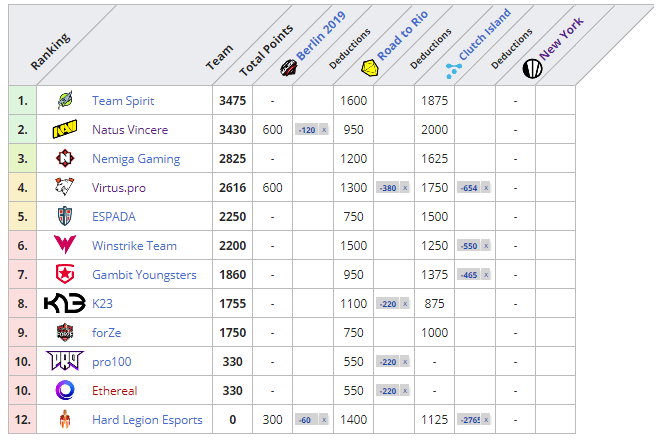
Task: Click the forZe logo icon
Action: tap(65, 332)
